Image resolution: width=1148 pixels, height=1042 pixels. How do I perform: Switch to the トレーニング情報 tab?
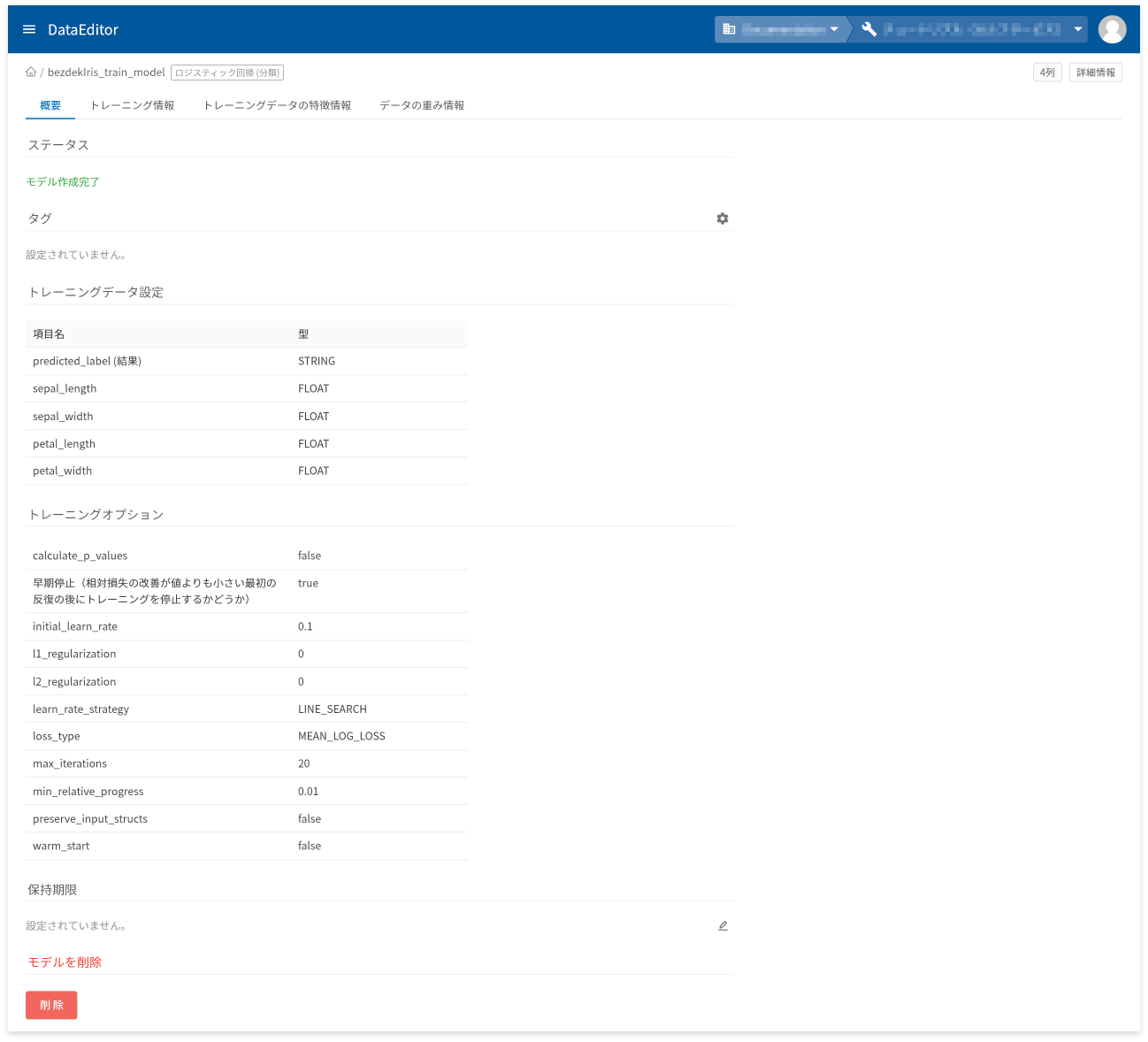point(132,105)
